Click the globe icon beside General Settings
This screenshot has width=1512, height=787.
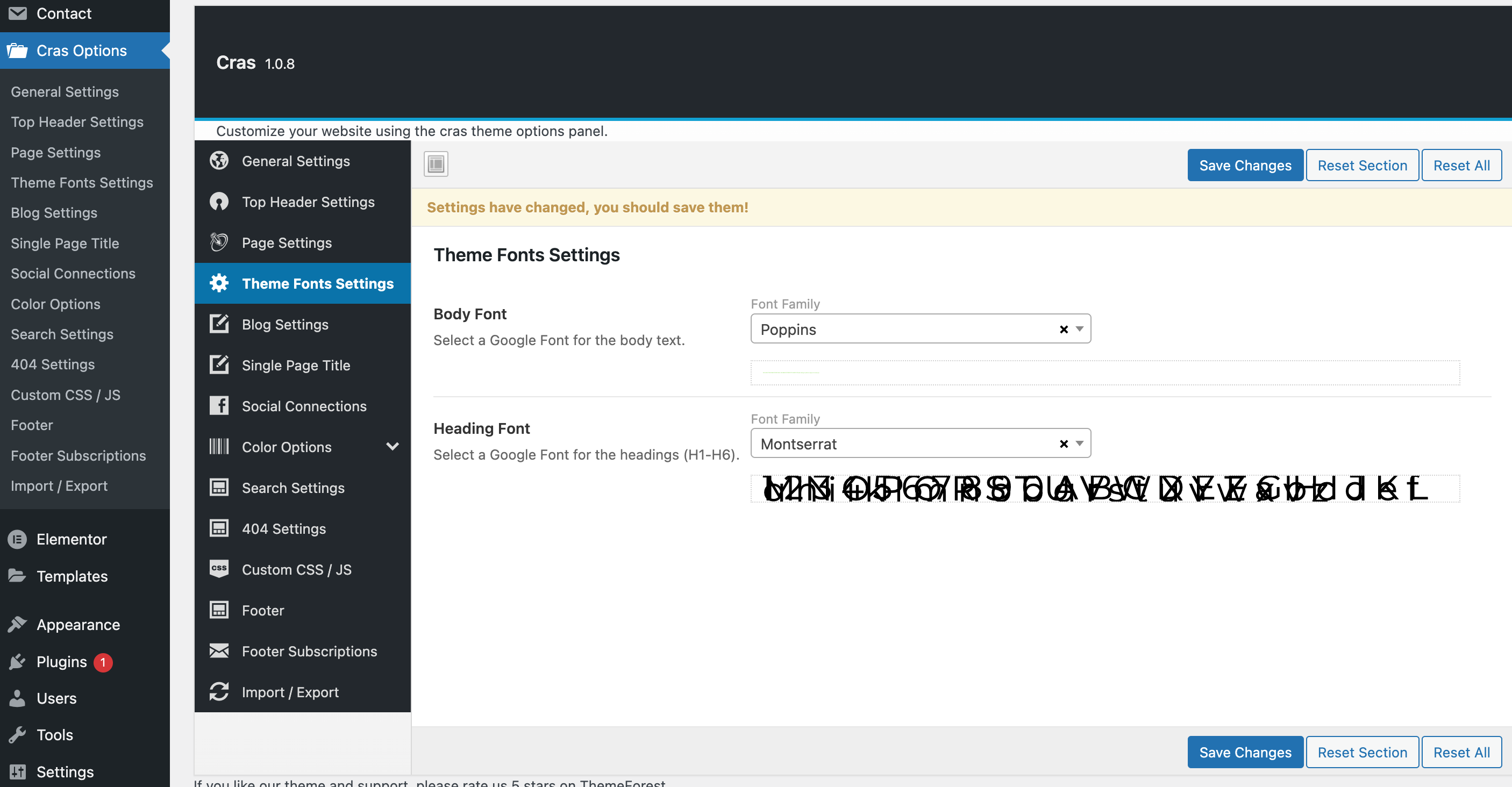pyautogui.click(x=219, y=161)
